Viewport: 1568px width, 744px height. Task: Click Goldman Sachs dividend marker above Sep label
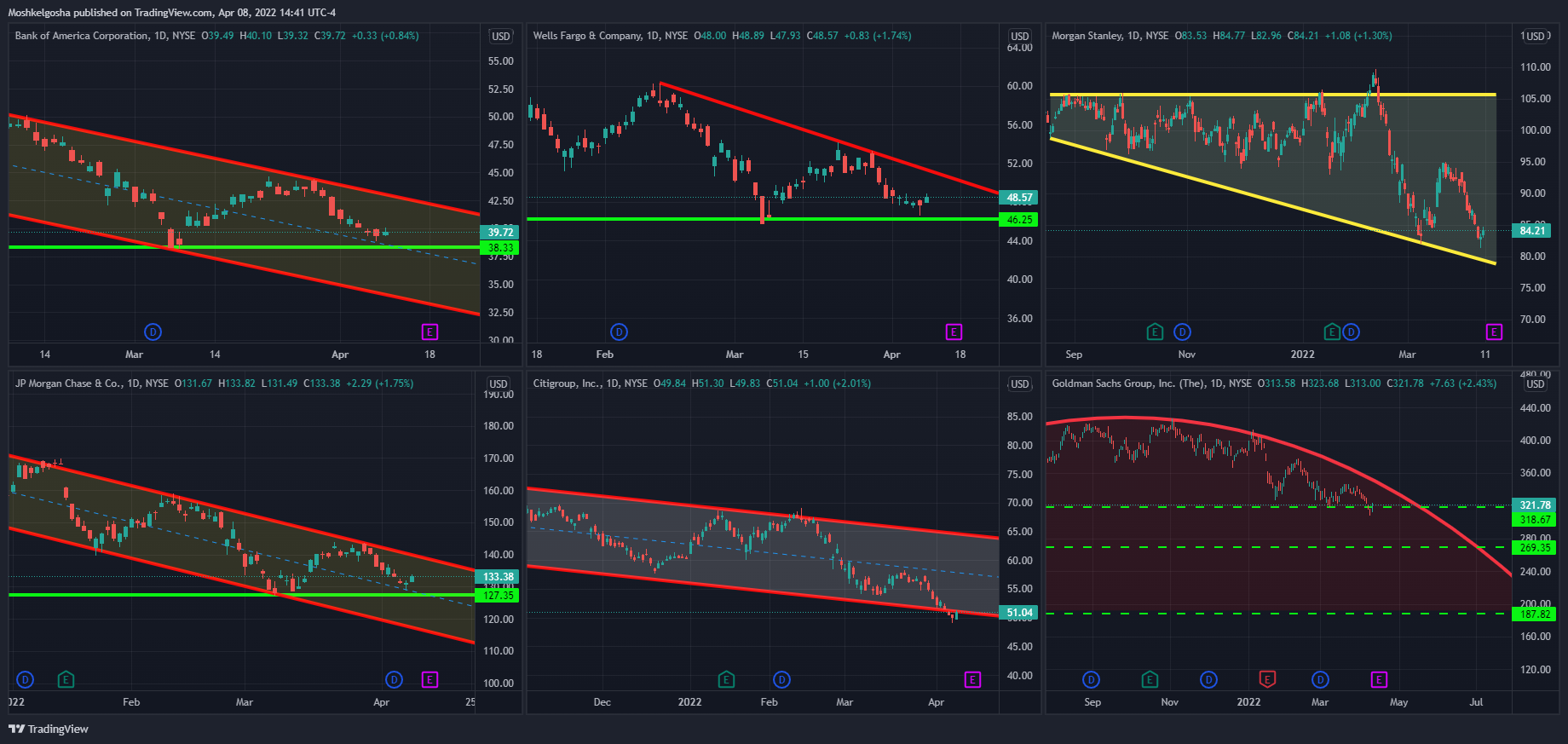click(x=1091, y=679)
